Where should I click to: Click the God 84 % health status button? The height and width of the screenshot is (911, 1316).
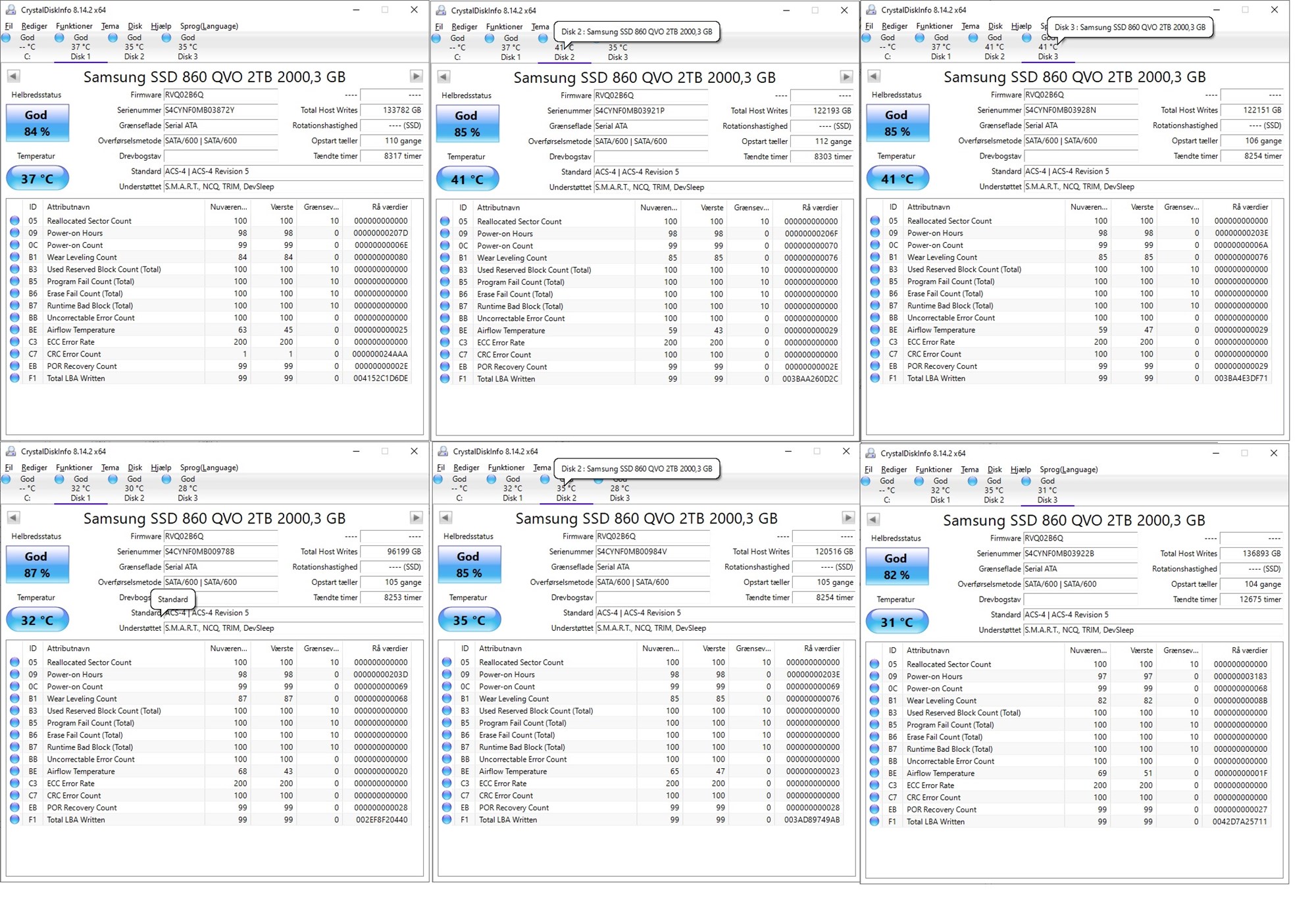point(37,123)
